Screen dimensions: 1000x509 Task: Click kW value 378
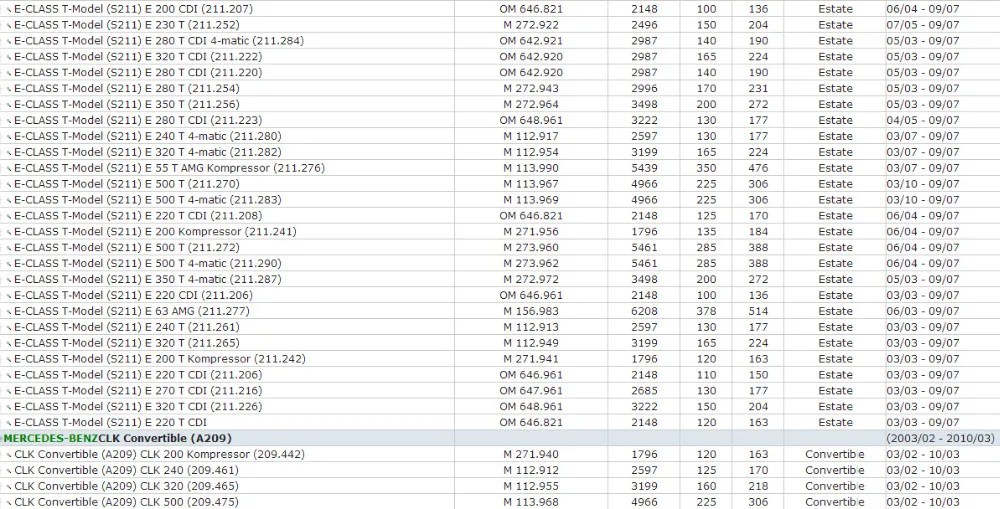[706, 311]
